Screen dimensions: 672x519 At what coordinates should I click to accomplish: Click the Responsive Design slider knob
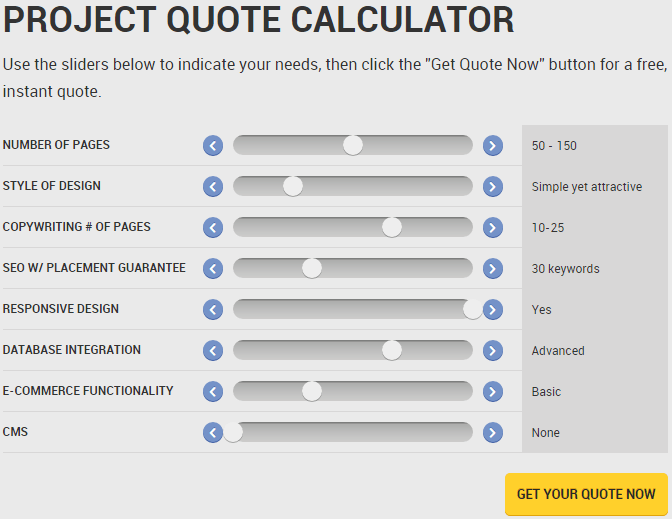tap(472, 309)
